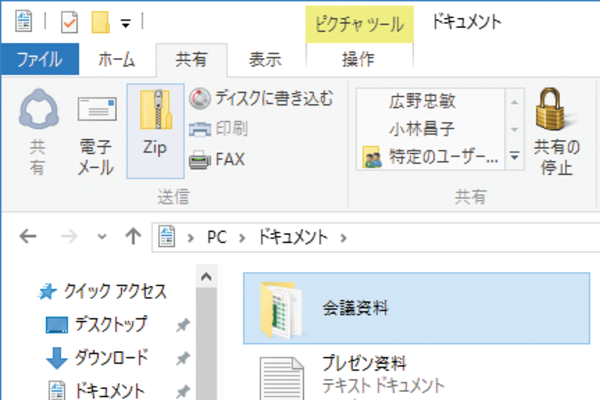Click navigation pane scroll up arrow
Viewport: 600px width, 400px height.
click(x=206, y=276)
